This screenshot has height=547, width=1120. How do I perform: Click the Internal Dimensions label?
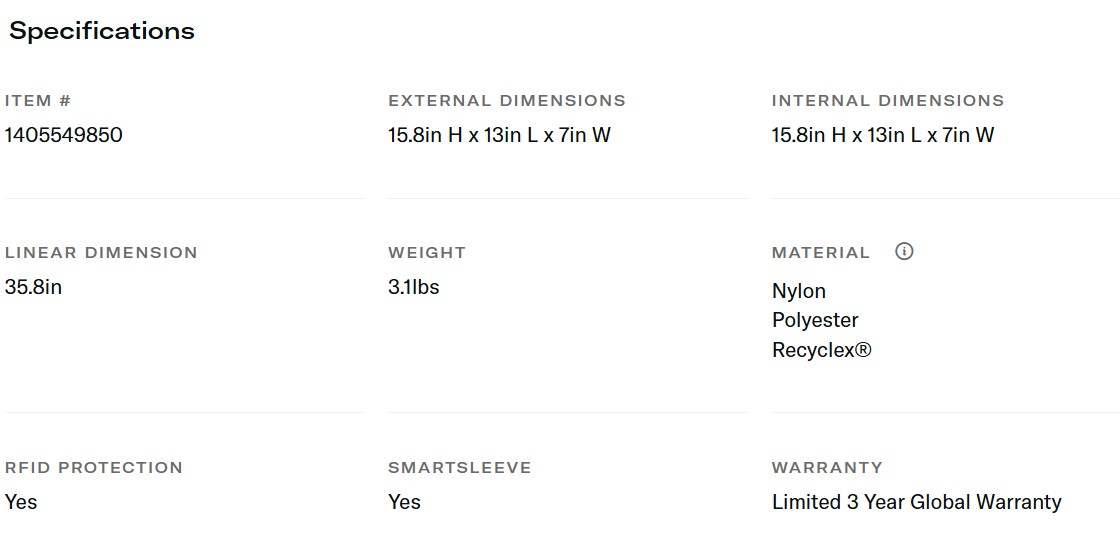tap(888, 101)
